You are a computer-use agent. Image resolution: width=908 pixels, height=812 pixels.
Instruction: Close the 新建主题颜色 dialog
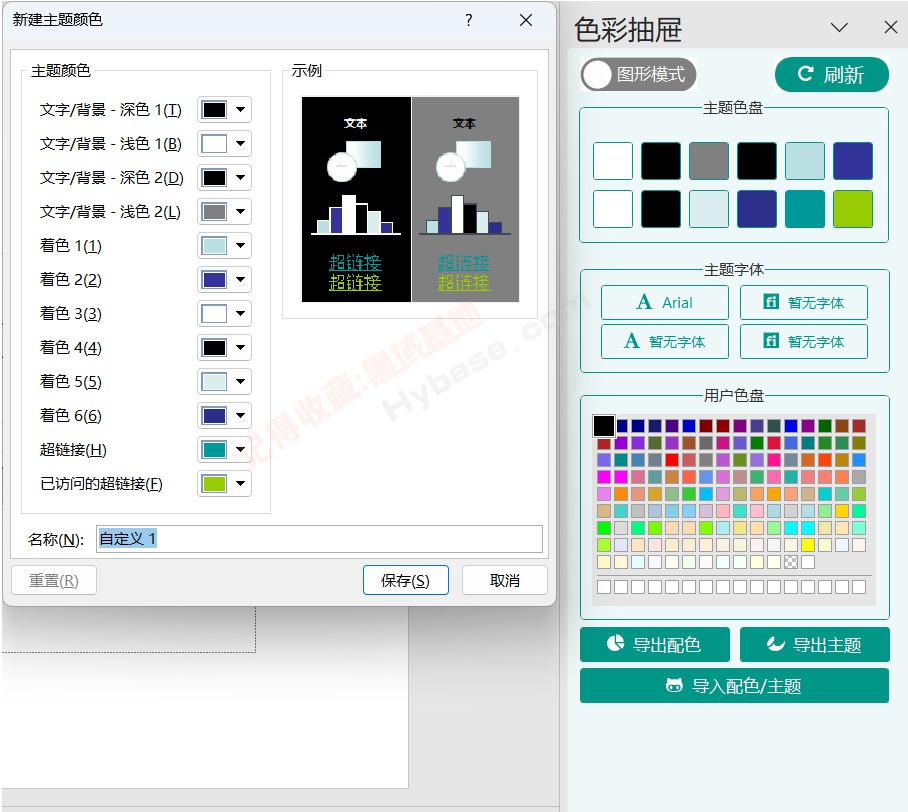[x=526, y=20]
